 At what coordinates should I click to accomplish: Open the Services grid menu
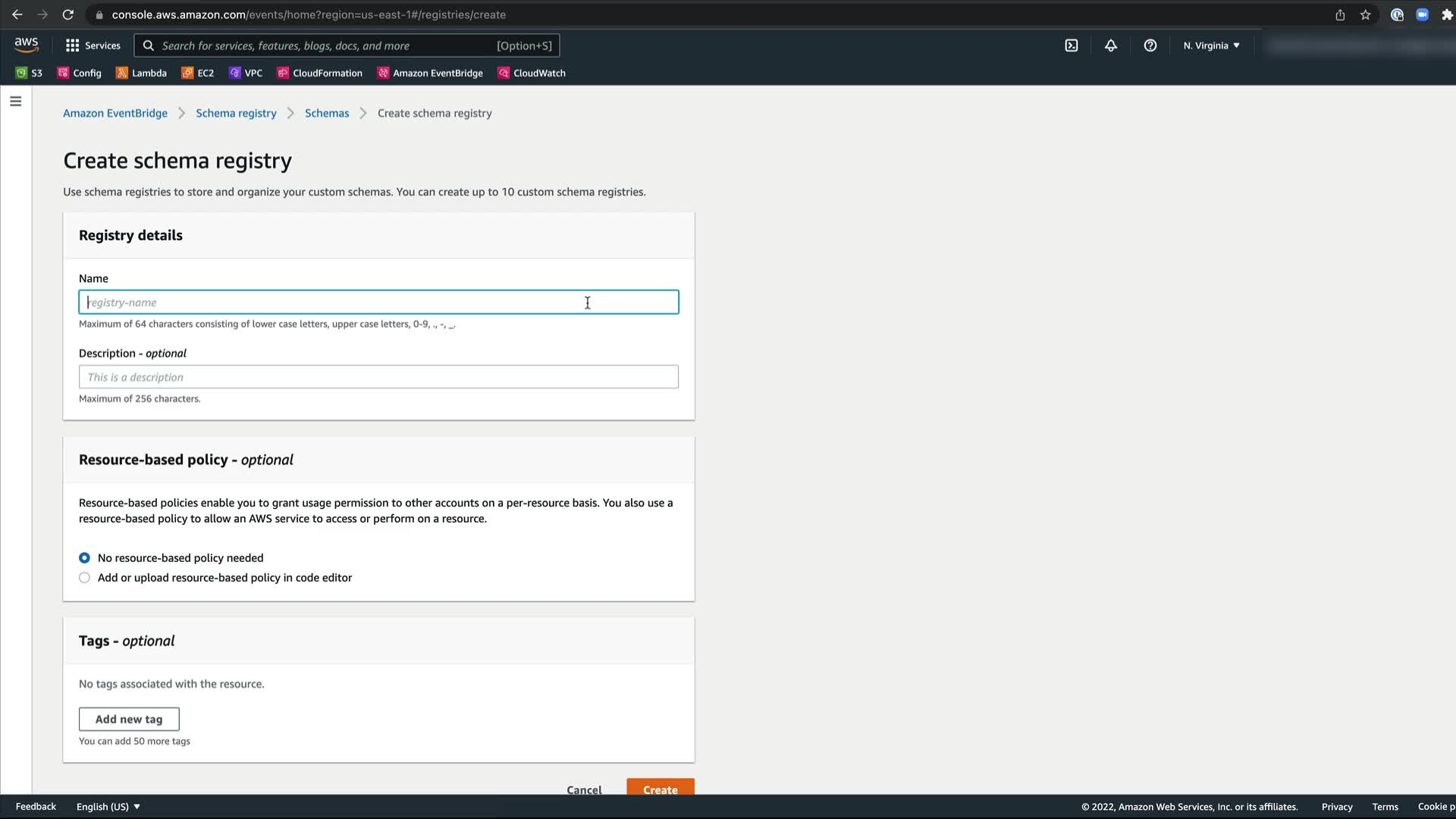[x=93, y=45]
